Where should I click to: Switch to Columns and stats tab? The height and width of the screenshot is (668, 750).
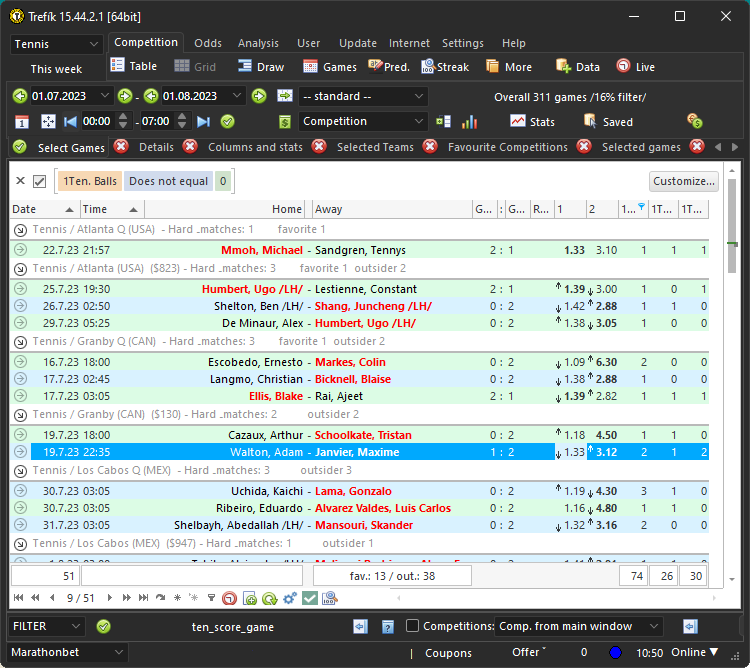coord(254,147)
